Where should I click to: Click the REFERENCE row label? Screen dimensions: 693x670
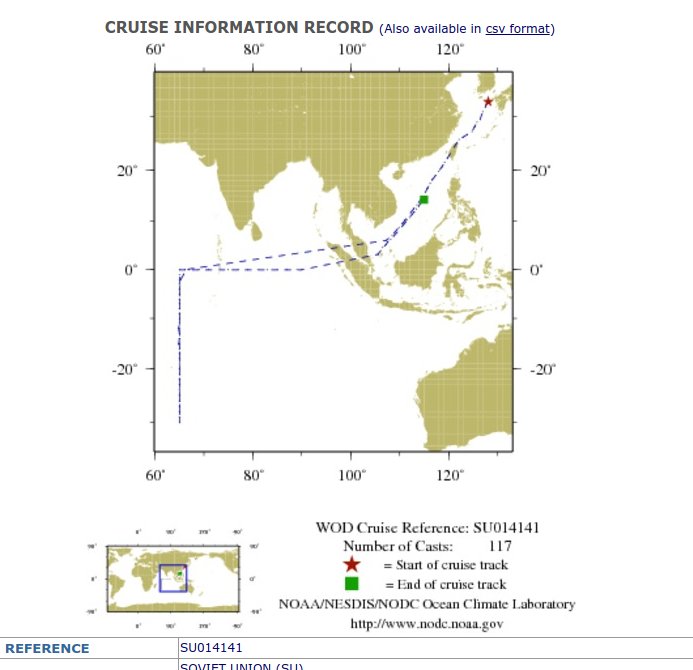(47, 648)
